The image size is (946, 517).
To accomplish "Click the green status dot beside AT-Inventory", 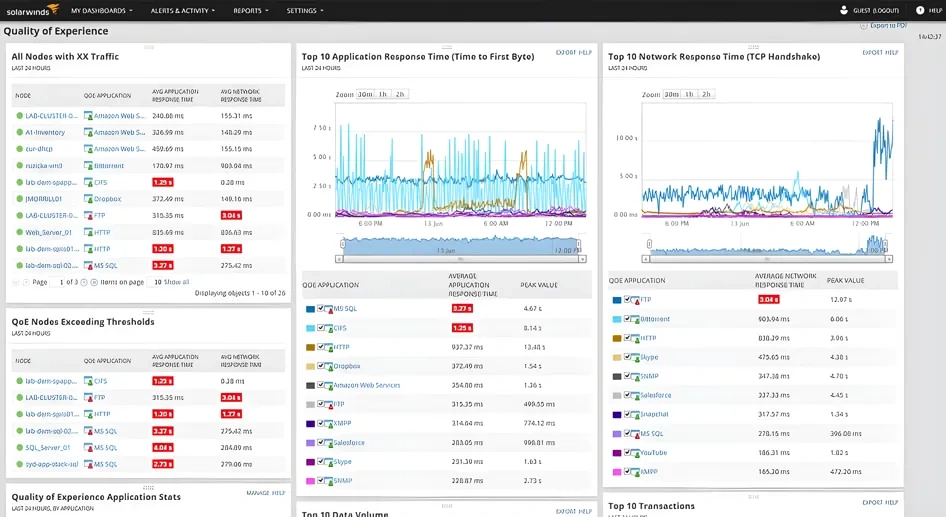I will [19, 132].
